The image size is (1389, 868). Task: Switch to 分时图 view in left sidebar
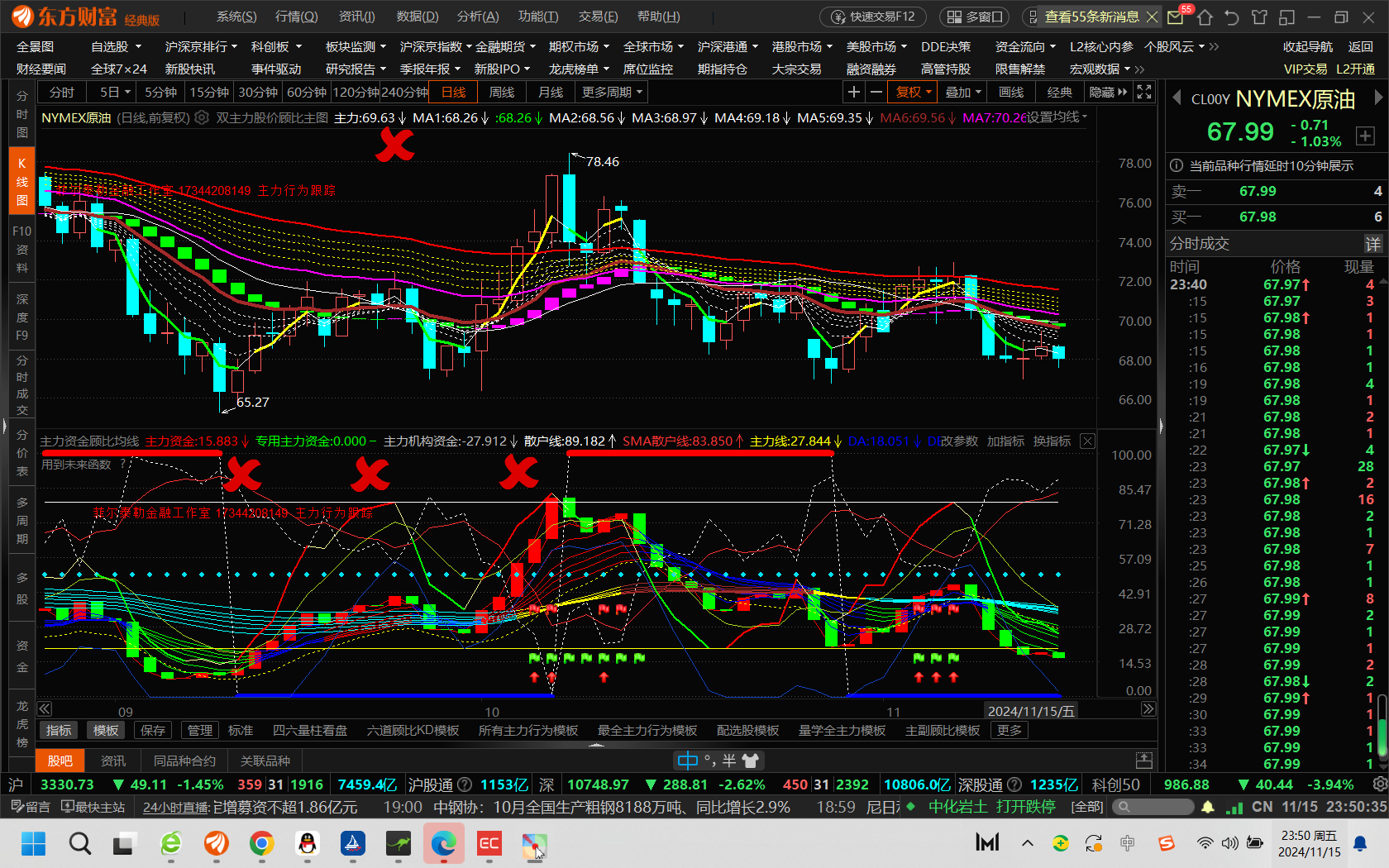click(x=21, y=114)
